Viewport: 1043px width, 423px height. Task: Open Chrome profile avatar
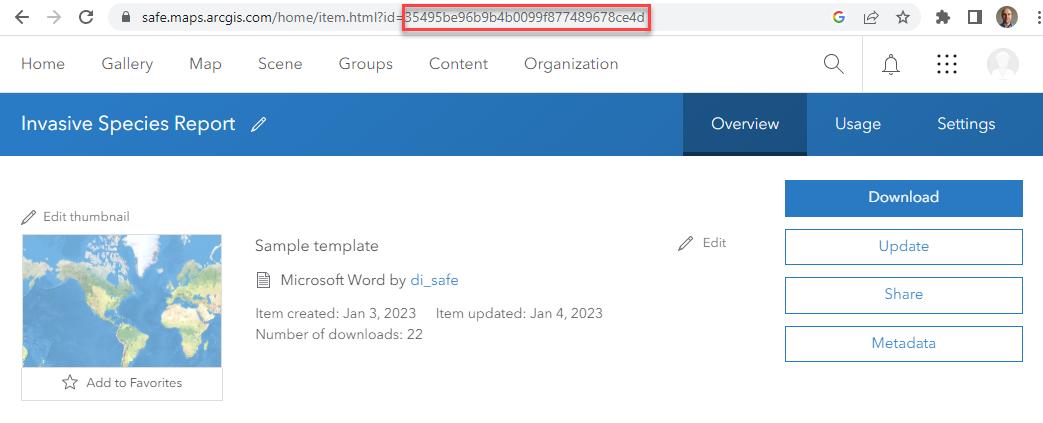pyautogui.click(x=1006, y=17)
